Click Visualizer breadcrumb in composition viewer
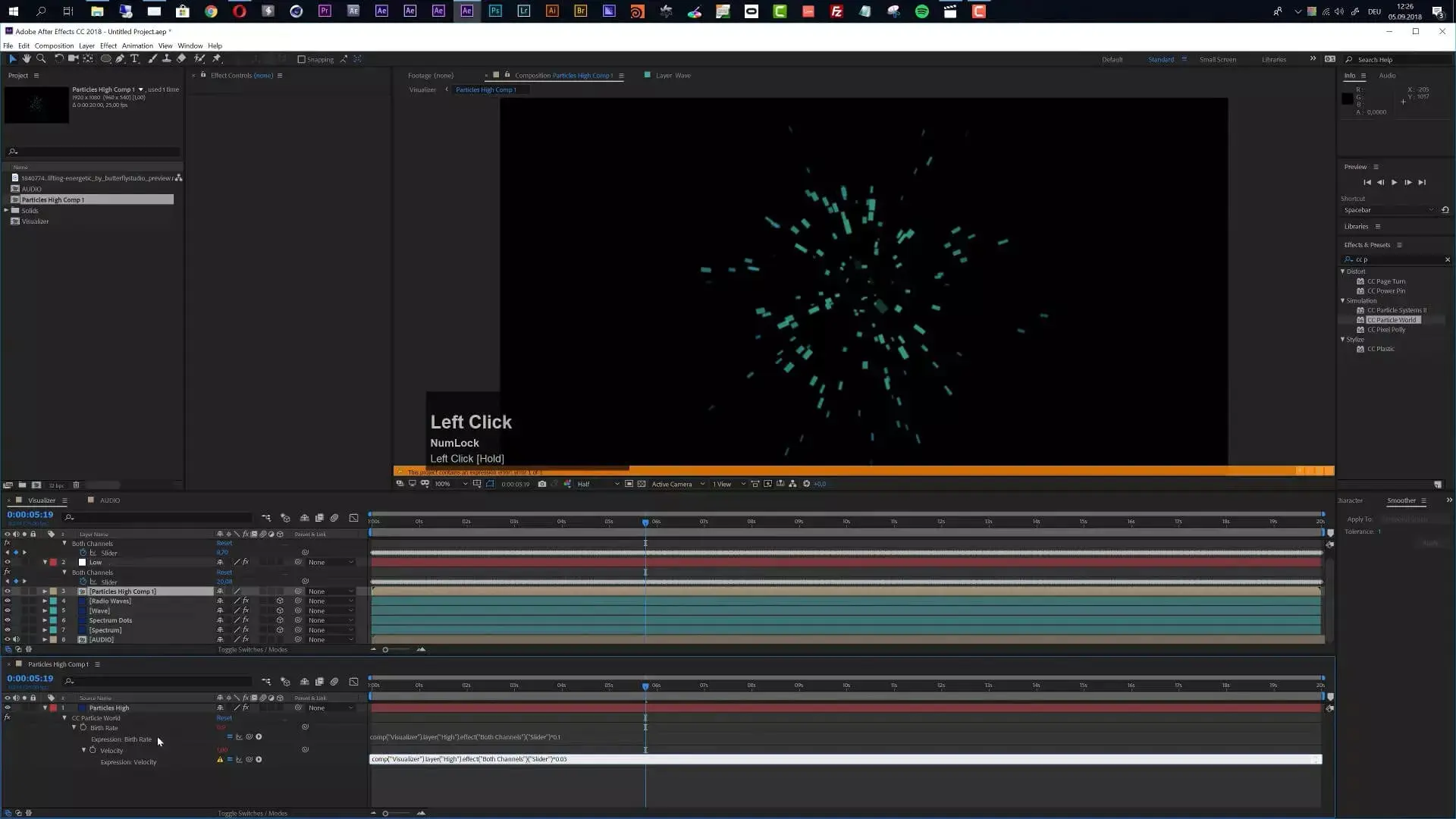Screen dimensions: 1456x819 pos(422,90)
